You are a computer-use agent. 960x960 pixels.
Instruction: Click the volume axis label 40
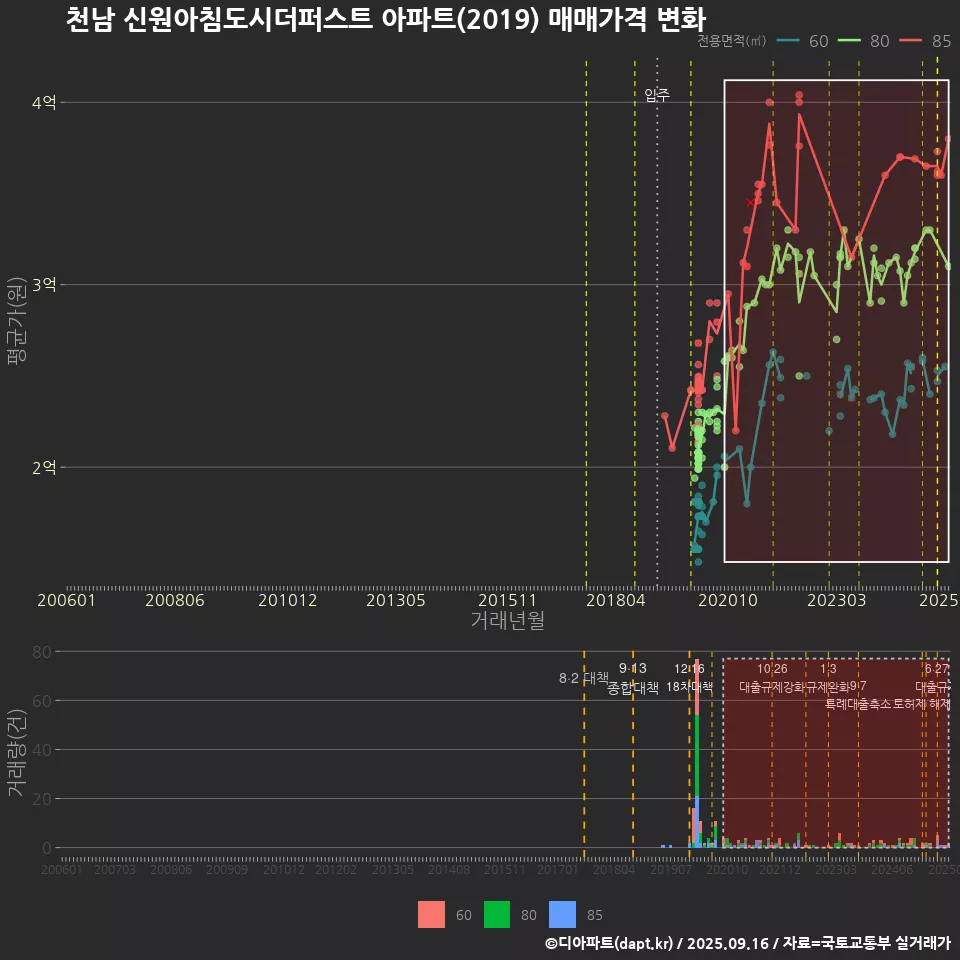click(42, 750)
